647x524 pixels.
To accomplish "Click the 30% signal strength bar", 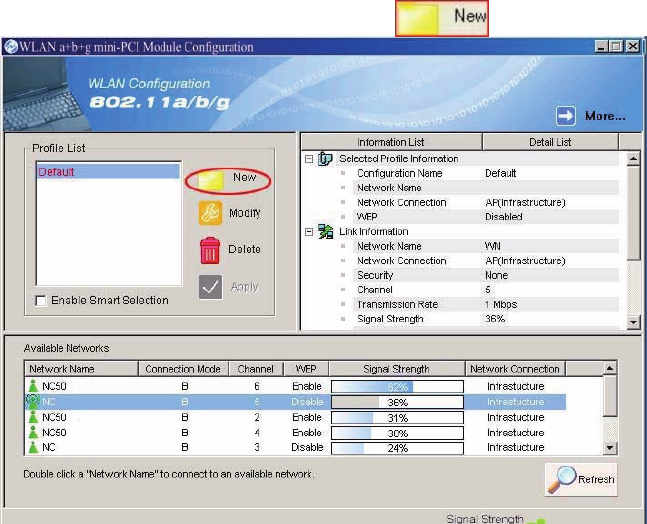I will tap(397, 433).
